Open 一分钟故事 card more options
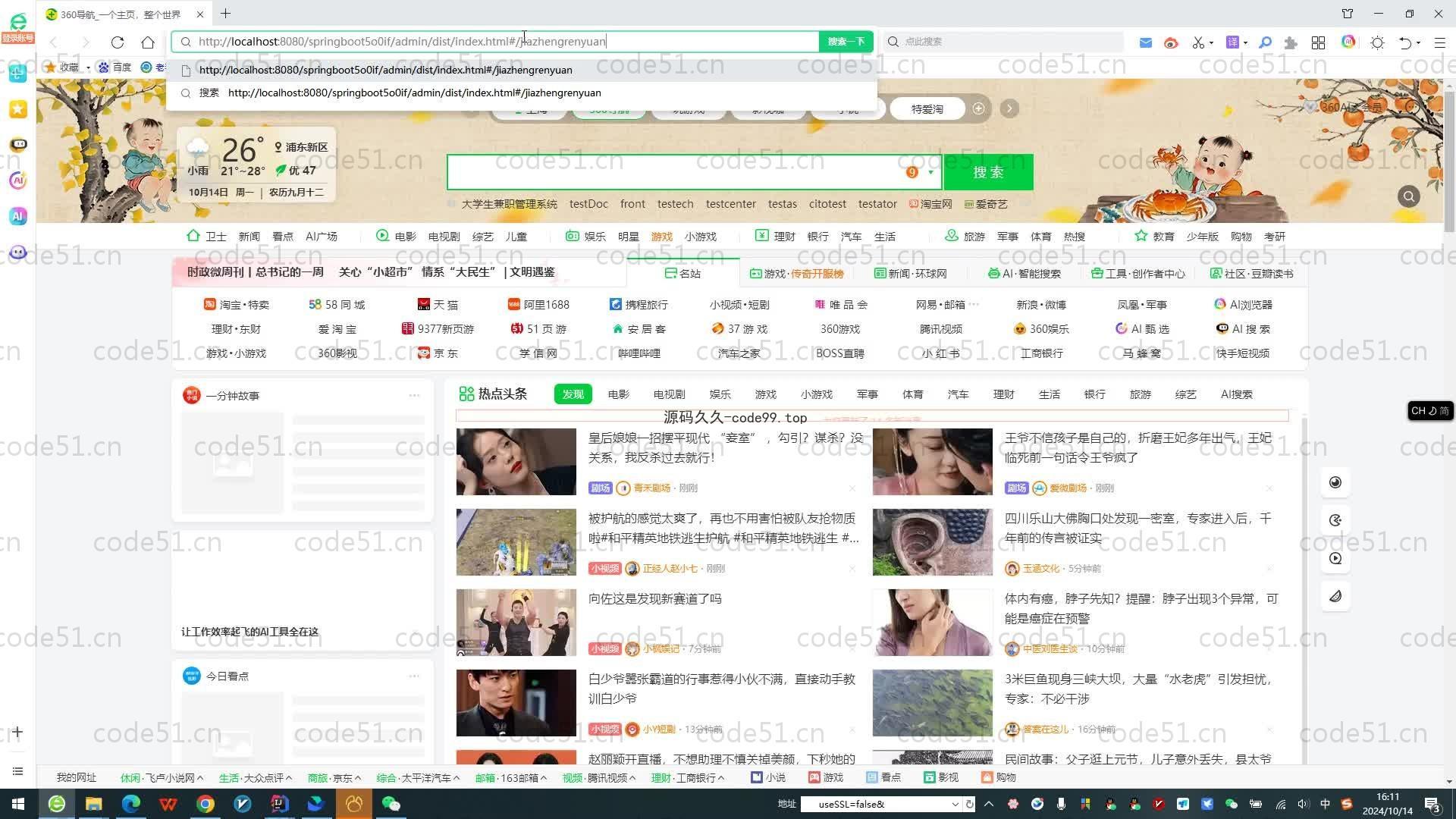 pyautogui.click(x=414, y=395)
